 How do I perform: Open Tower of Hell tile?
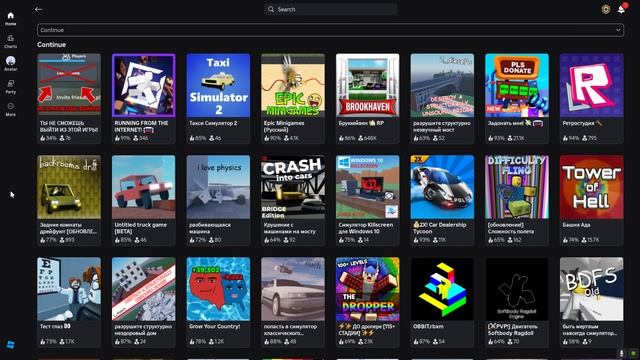tap(592, 200)
